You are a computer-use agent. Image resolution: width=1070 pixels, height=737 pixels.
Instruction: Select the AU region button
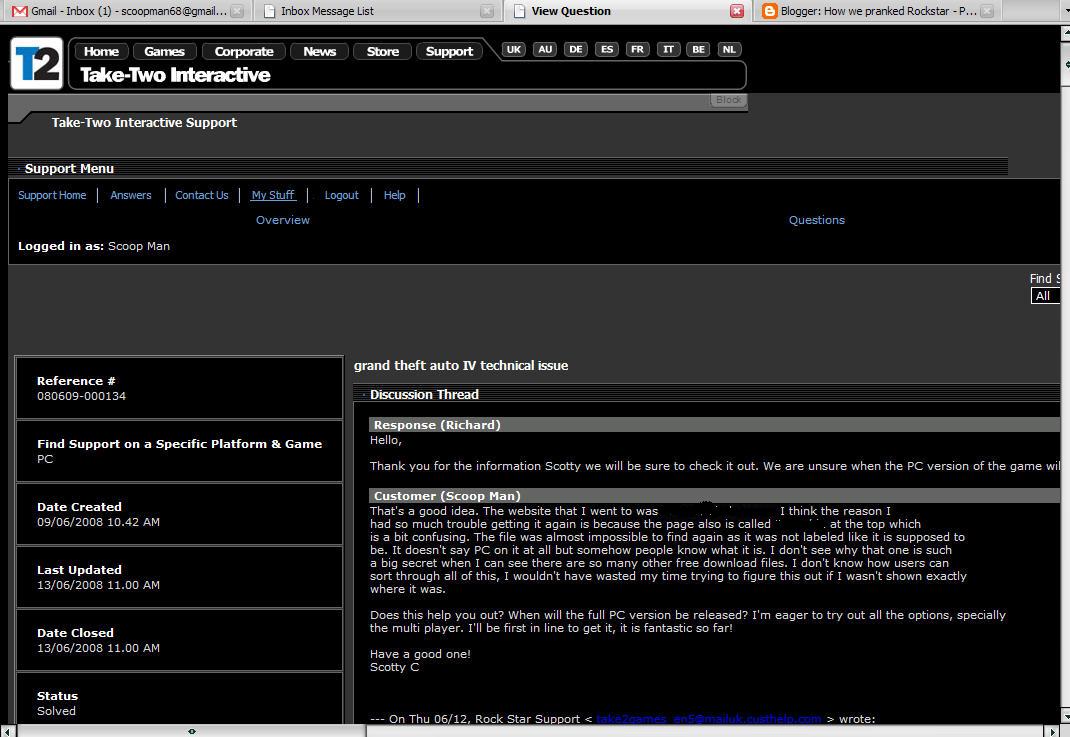pyautogui.click(x=545, y=49)
